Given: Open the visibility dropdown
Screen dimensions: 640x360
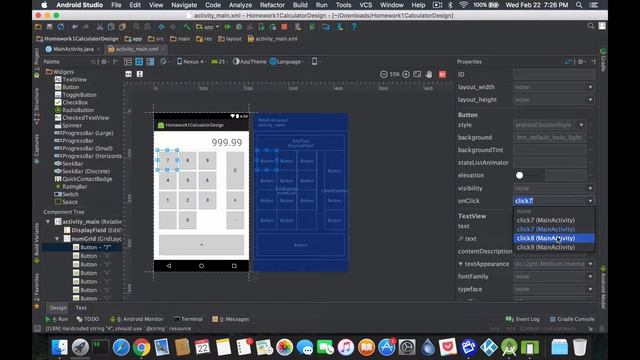Looking at the screenshot, I should tap(590, 188).
